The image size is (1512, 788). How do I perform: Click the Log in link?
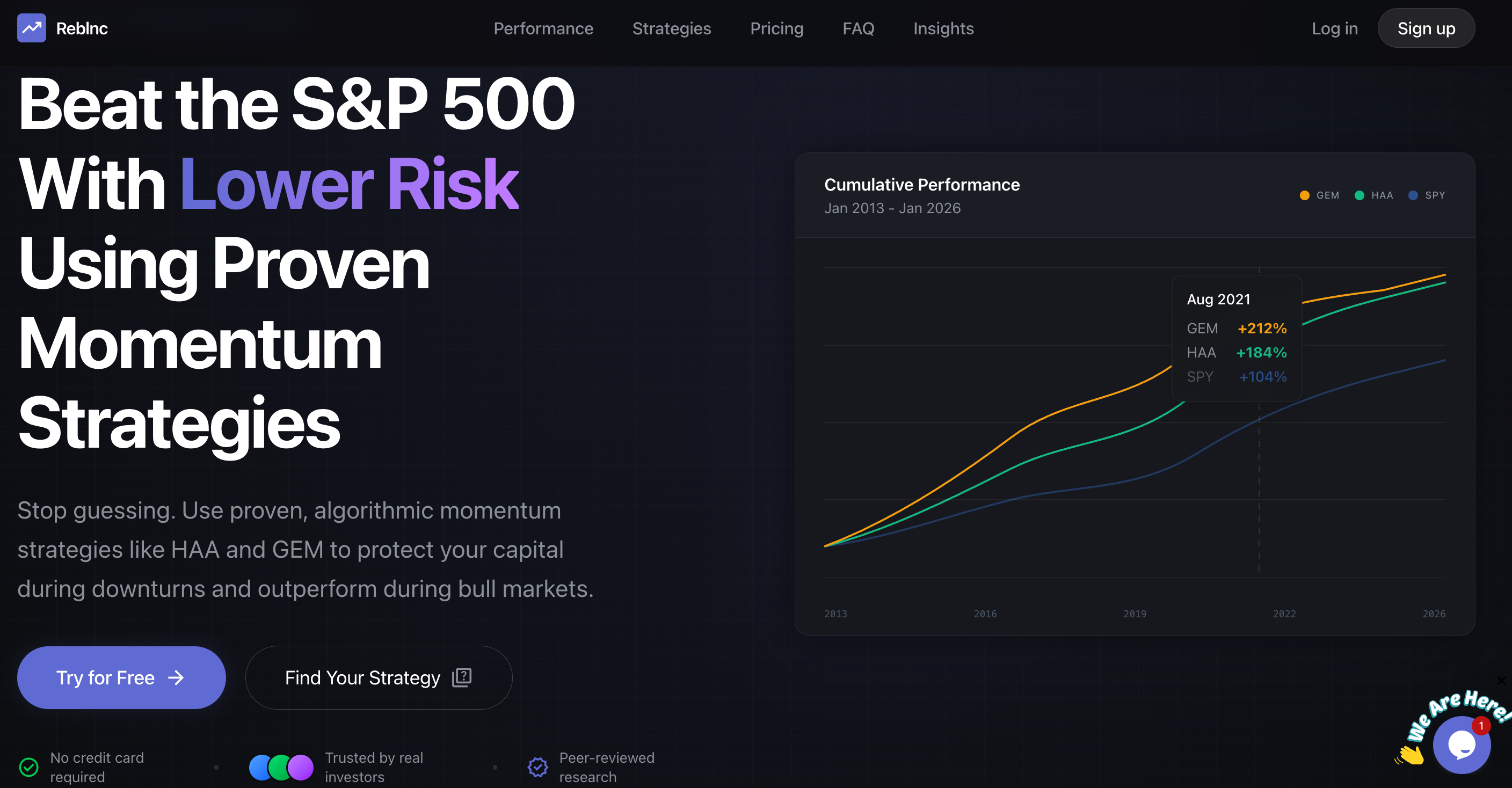click(x=1335, y=28)
